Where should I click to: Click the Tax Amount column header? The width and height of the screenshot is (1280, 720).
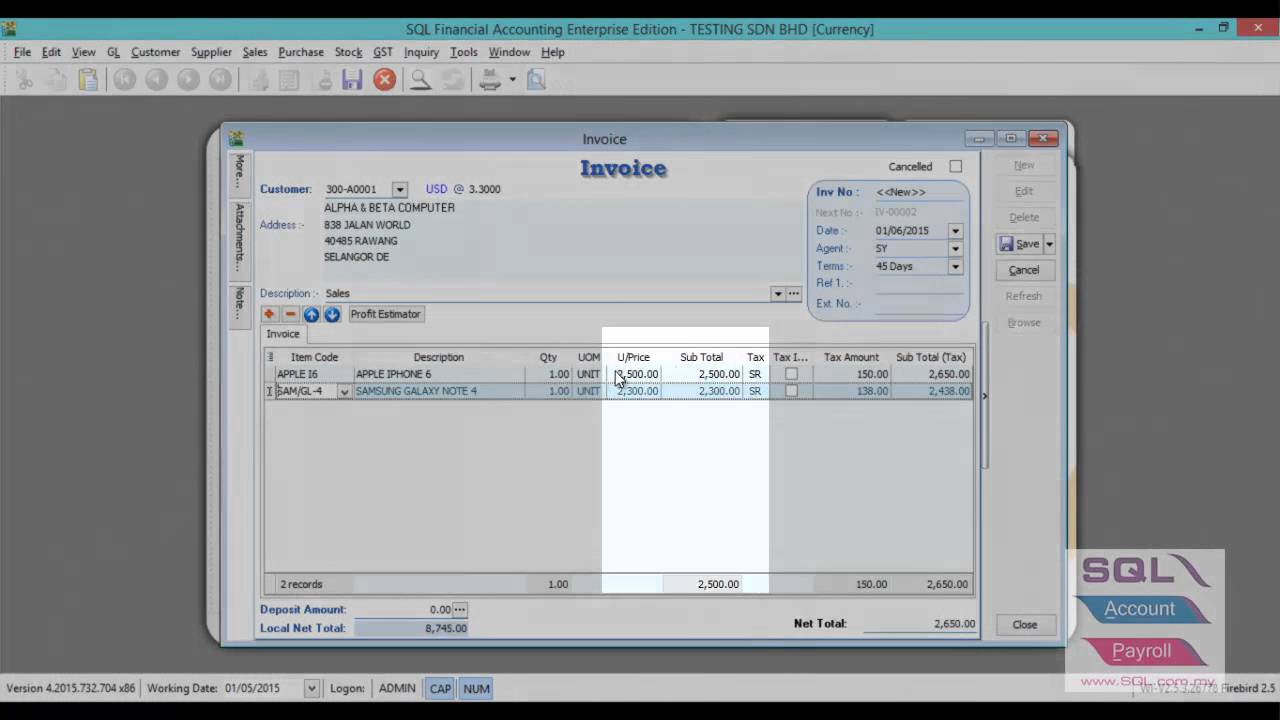point(851,357)
